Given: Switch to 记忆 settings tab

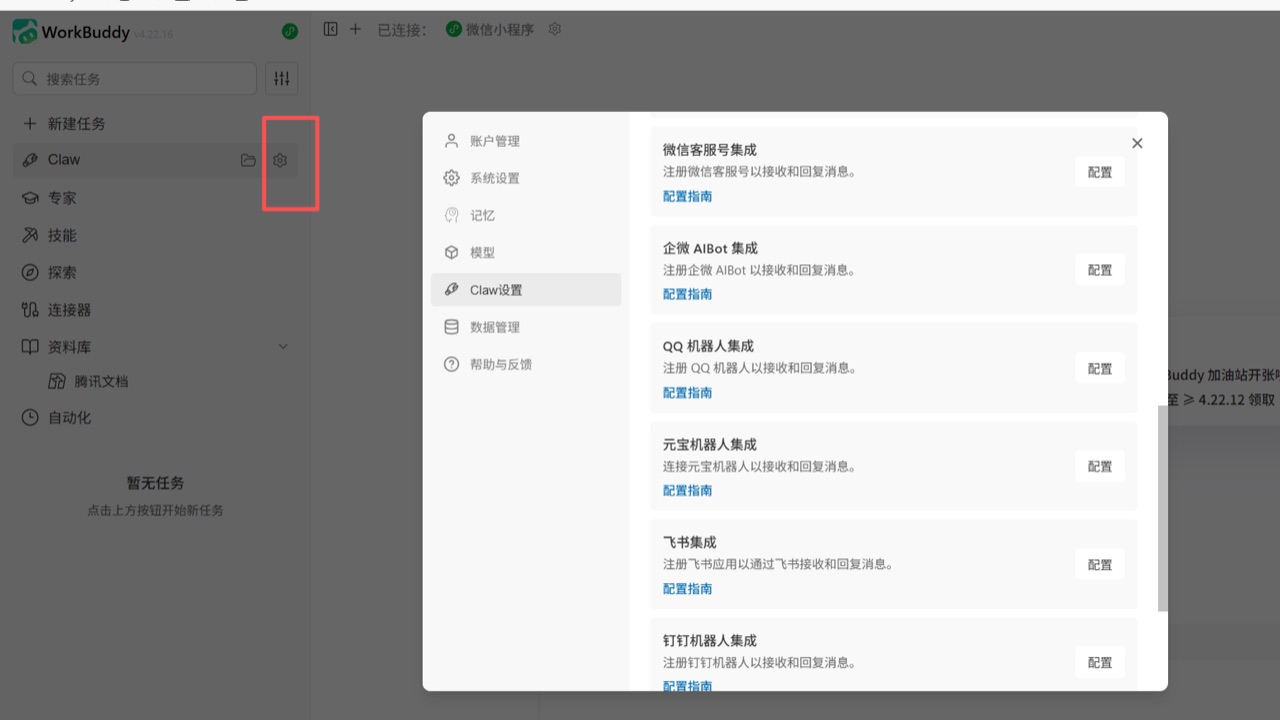Looking at the screenshot, I should pos(526,215).
